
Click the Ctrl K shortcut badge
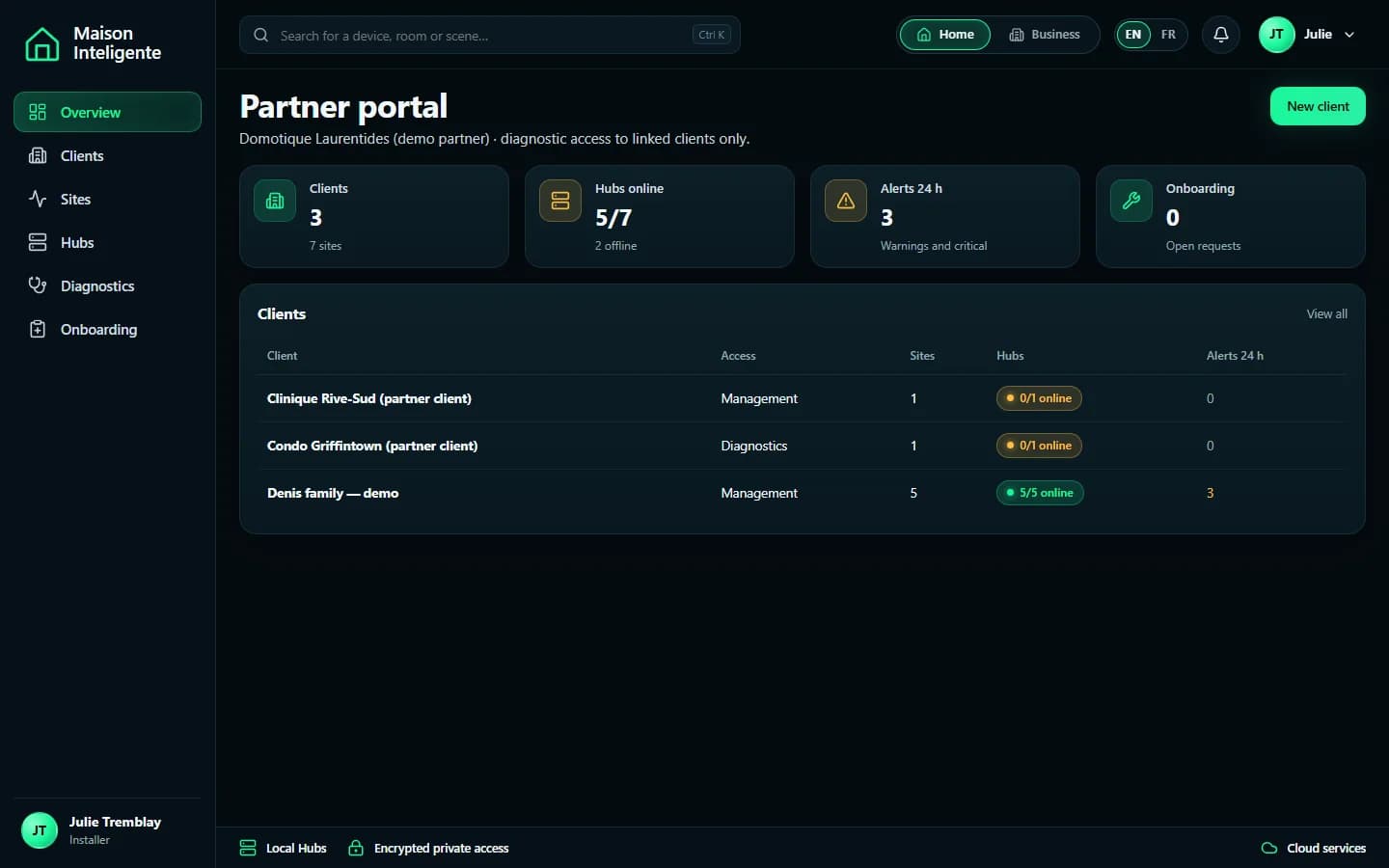[x=712, y=35]
